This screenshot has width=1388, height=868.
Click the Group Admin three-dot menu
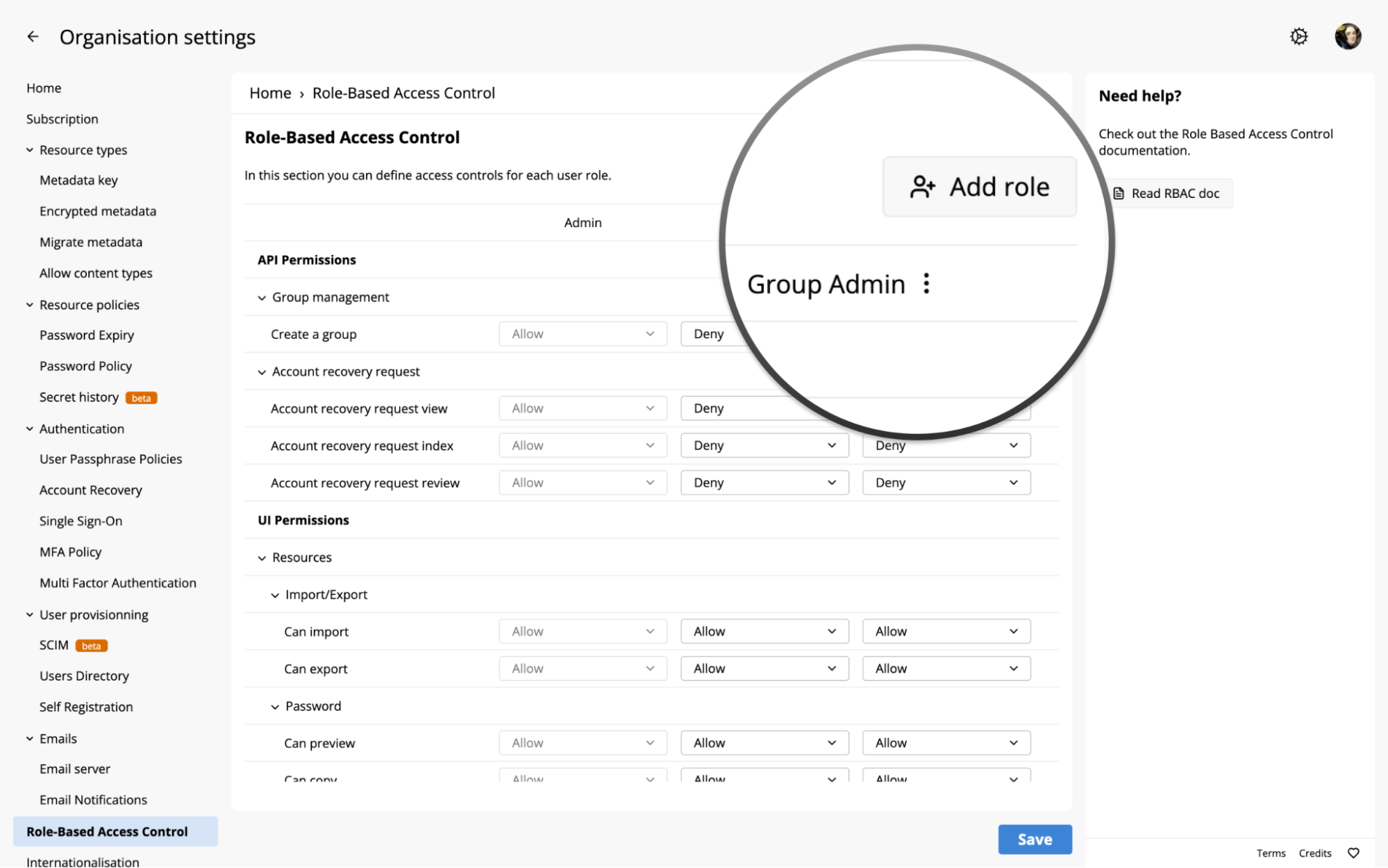click(x=926, y=283)
